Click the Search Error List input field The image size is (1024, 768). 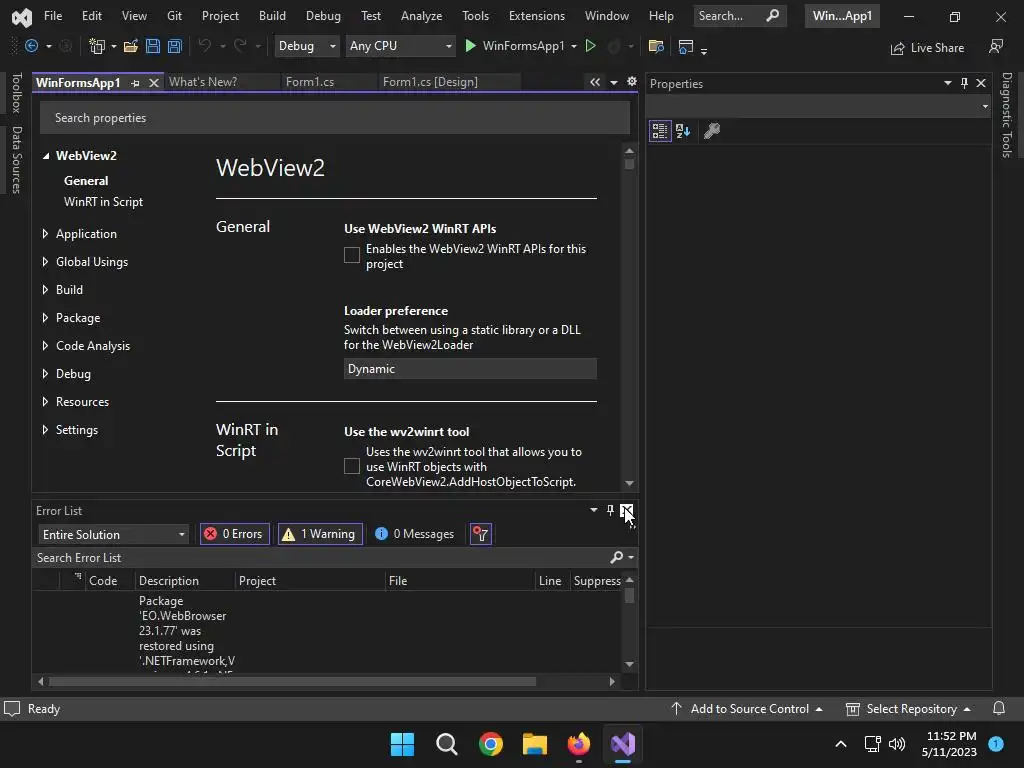(320, 557)
